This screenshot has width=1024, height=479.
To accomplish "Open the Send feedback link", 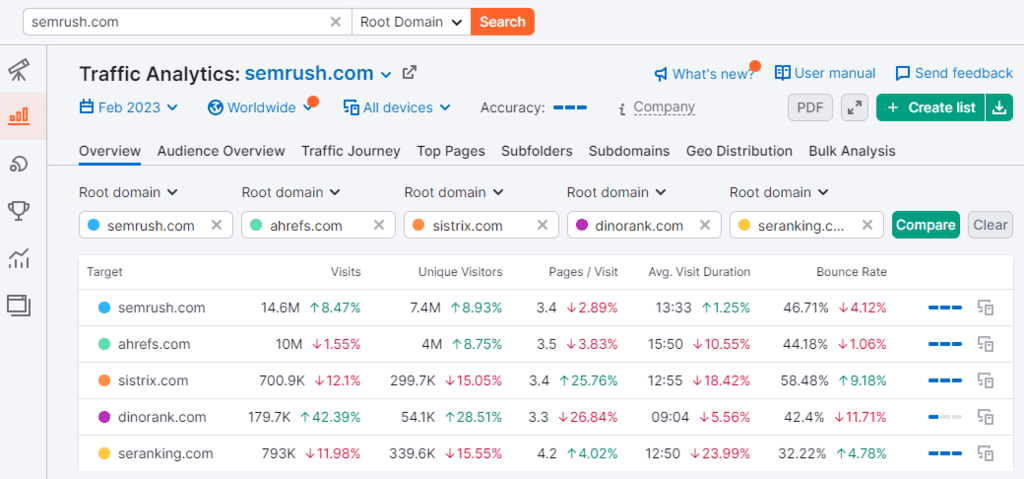I will 954,73.
